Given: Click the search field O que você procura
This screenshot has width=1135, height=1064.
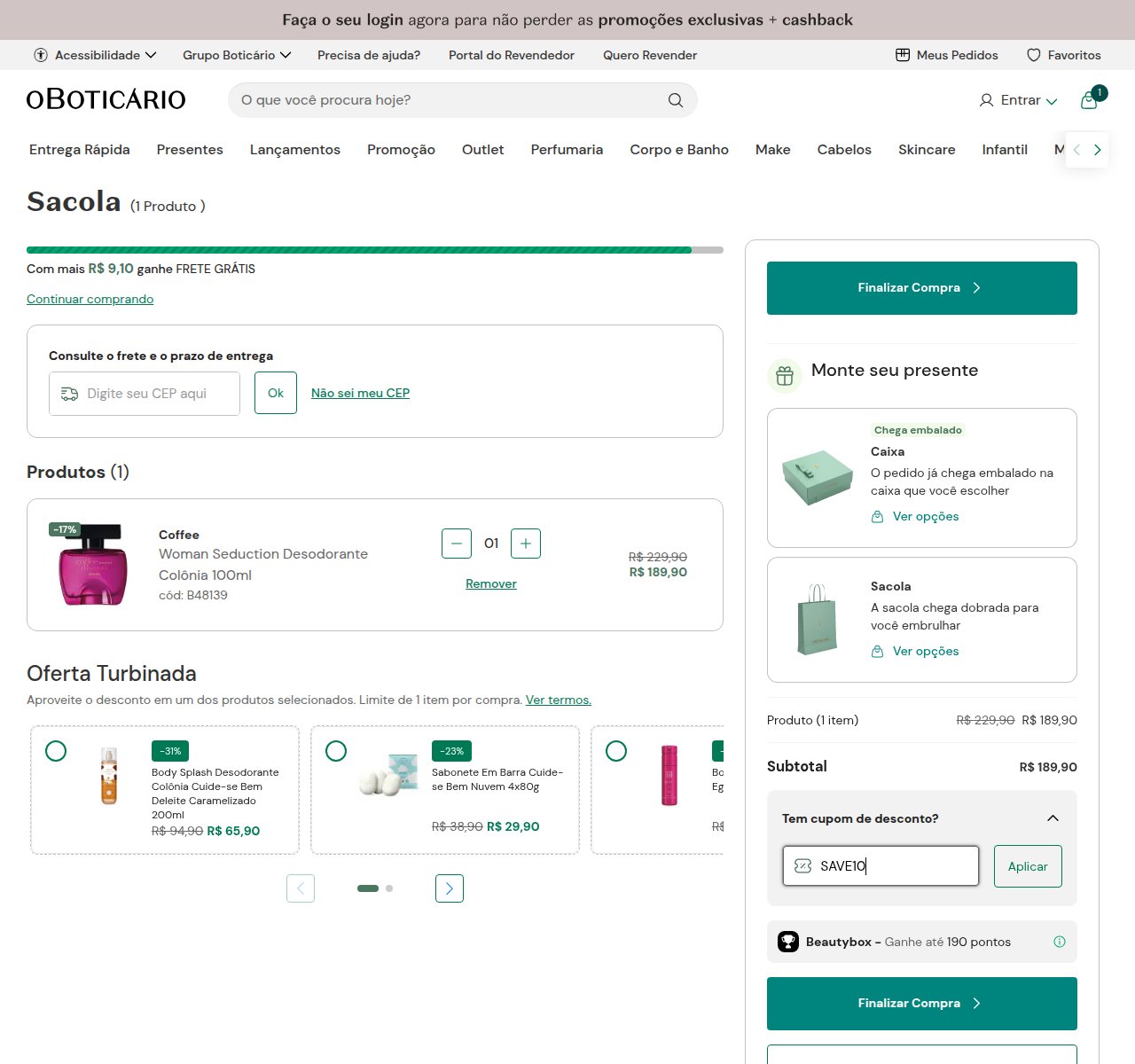Looking at the screenshot, I should pyautogui.click(x=463, y=100).
